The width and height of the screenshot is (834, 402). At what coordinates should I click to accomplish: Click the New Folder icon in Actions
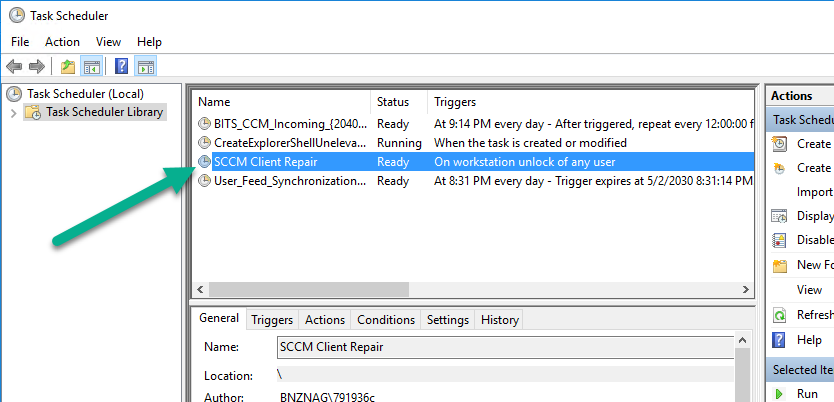tap(779, 265)
